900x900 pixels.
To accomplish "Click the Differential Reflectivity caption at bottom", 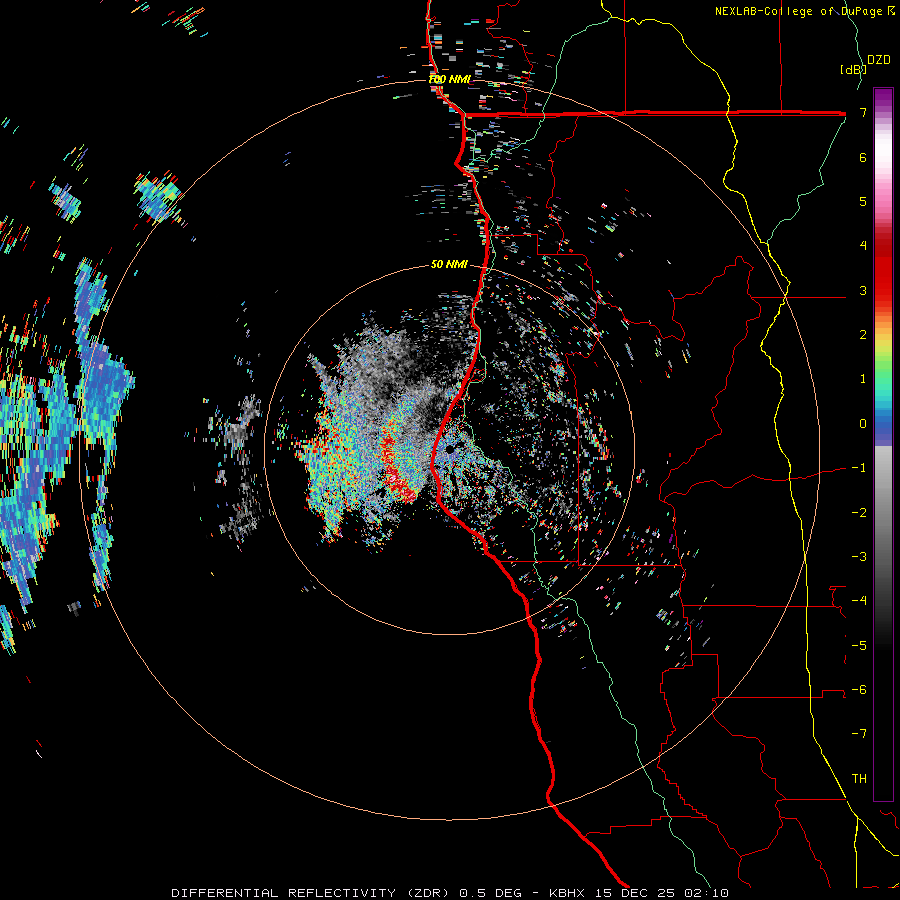I will [449, 893].
